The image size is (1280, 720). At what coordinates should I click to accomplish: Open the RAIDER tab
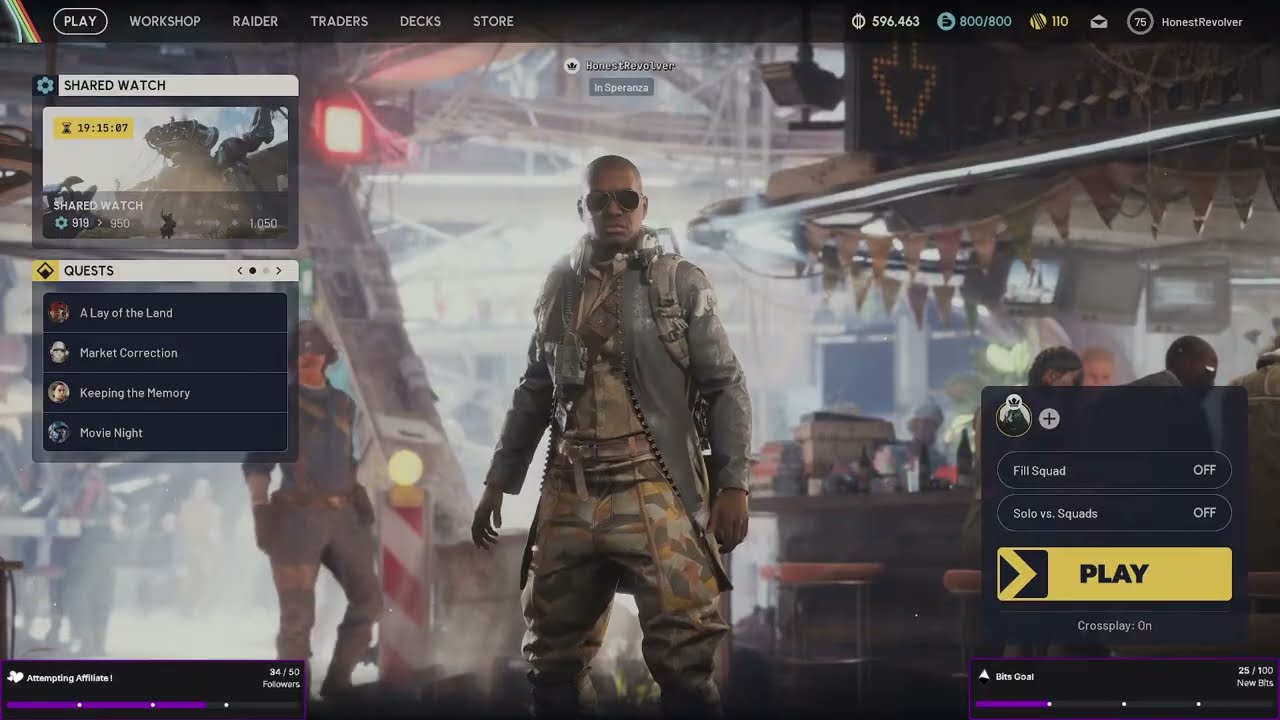pyautogui.click(x=255, y=21)
